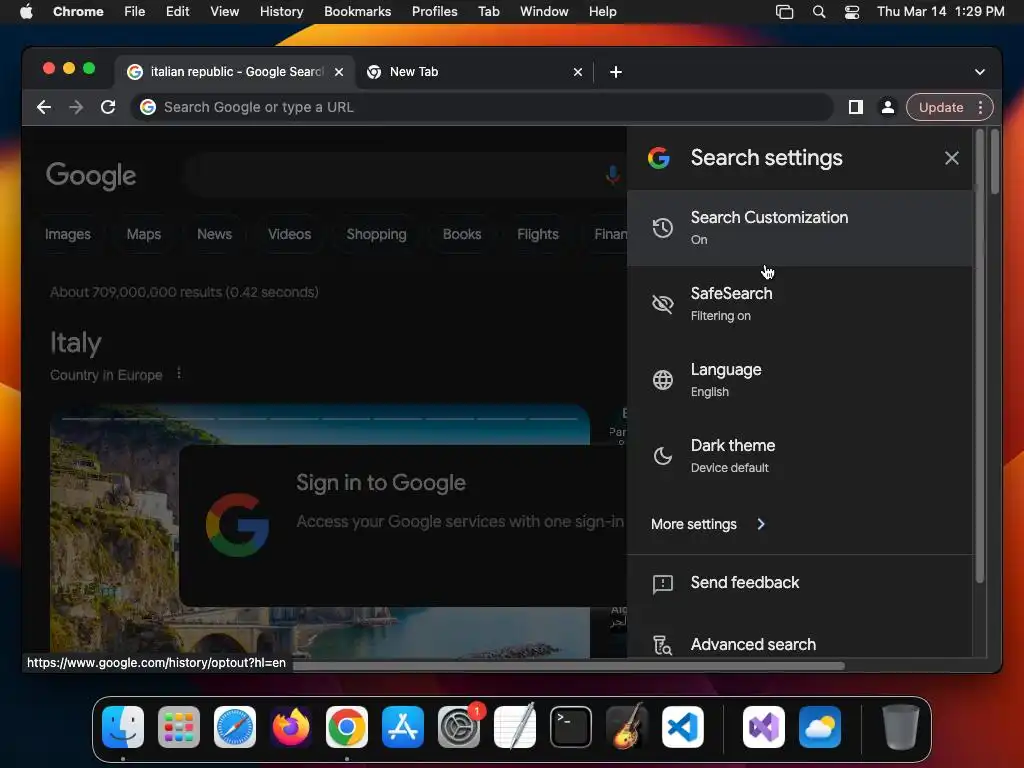This screenshot has width=1024, height=768.
Task: Launch Firefox from the dock
Action: click(x=291, y=726)
